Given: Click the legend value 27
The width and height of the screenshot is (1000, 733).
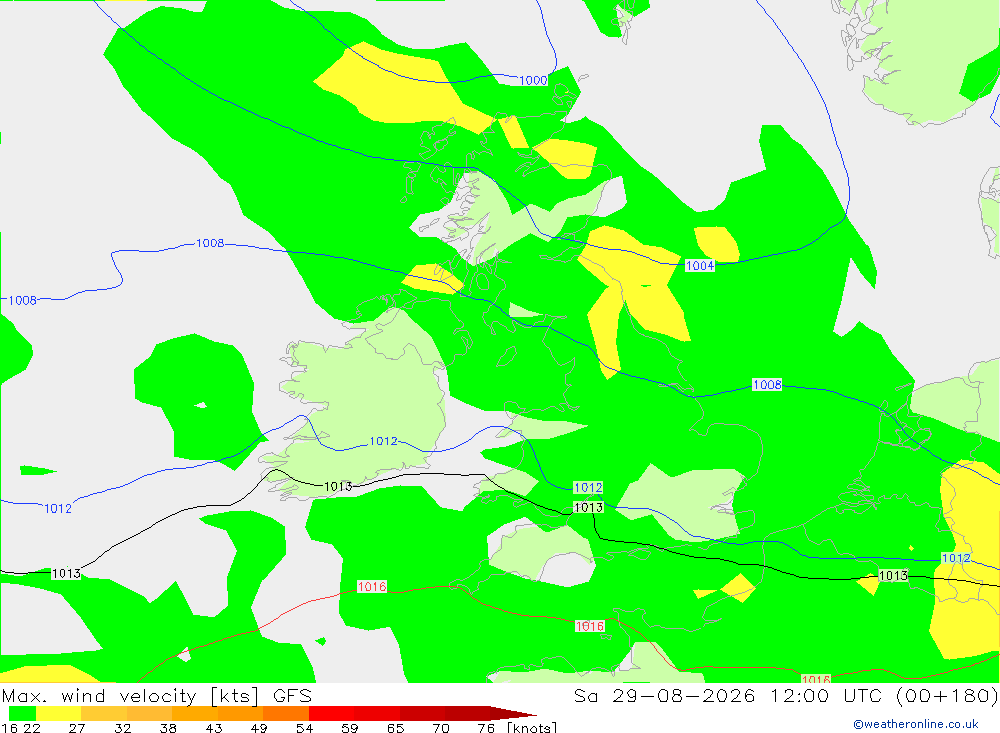Looking at the screenshot, I should tap(77, 728).
